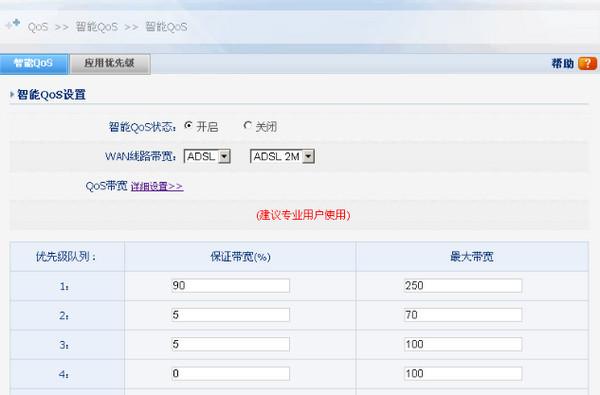This screenshot has width=600, height=395.
Task: Click max bandwidth field for queue 3
Action: (x=463, y=344)
